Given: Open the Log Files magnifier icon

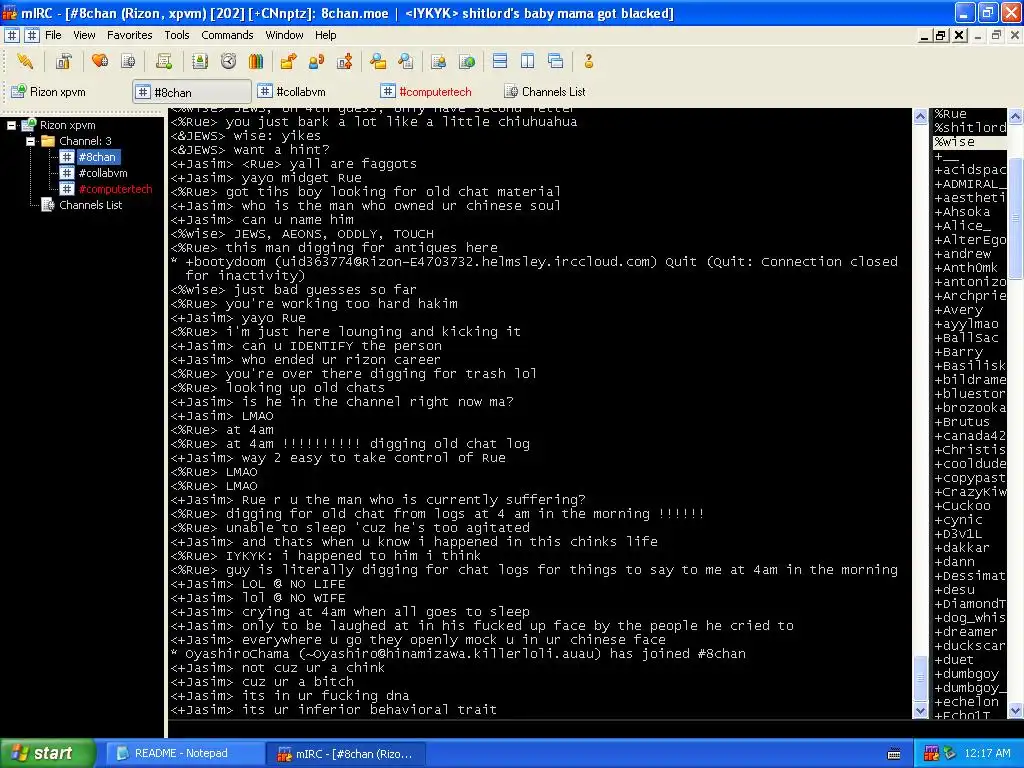Looking at the screenshot, I should pyautogui.click(x=406, y=61).
